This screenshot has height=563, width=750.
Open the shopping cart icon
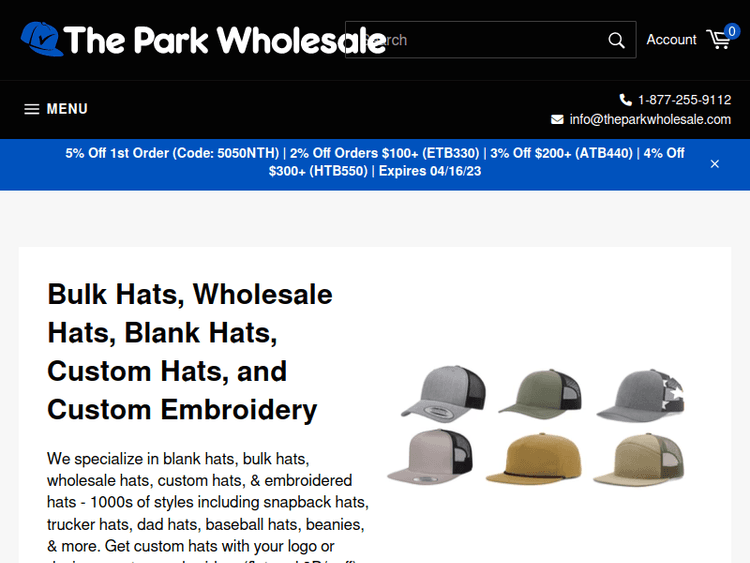tap(718, 40)
